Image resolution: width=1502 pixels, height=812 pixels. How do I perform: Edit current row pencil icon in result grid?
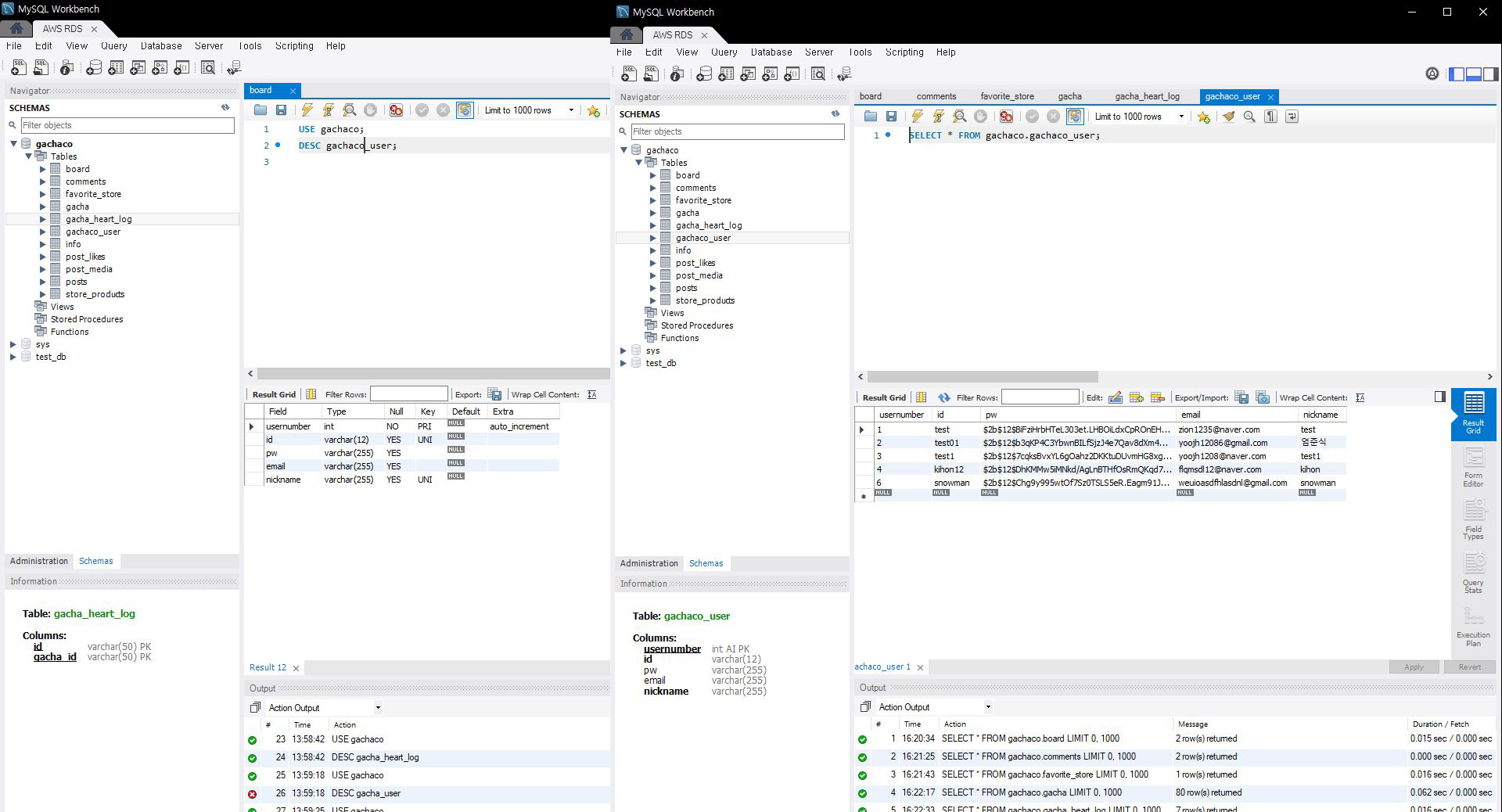click(1116, 397)
